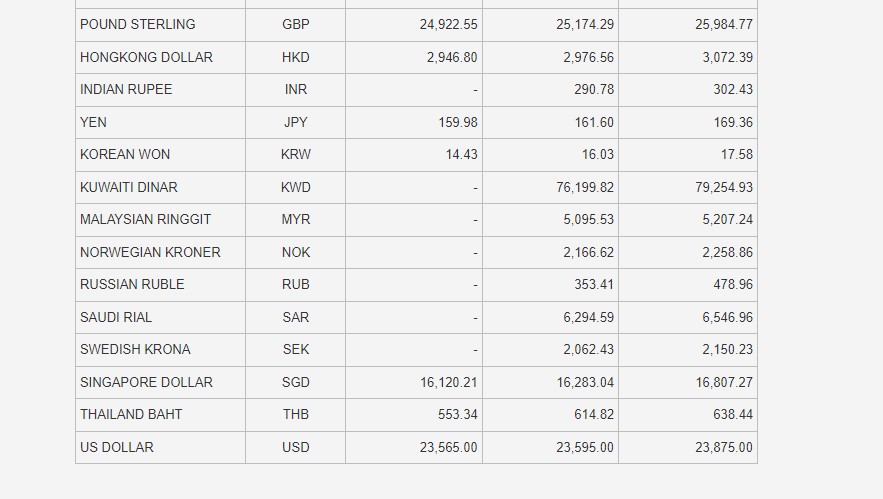Select THB sell rate 638.44
Image resolution: width=883 pixels, height=499 pixels.
click(x=733, y=415)
